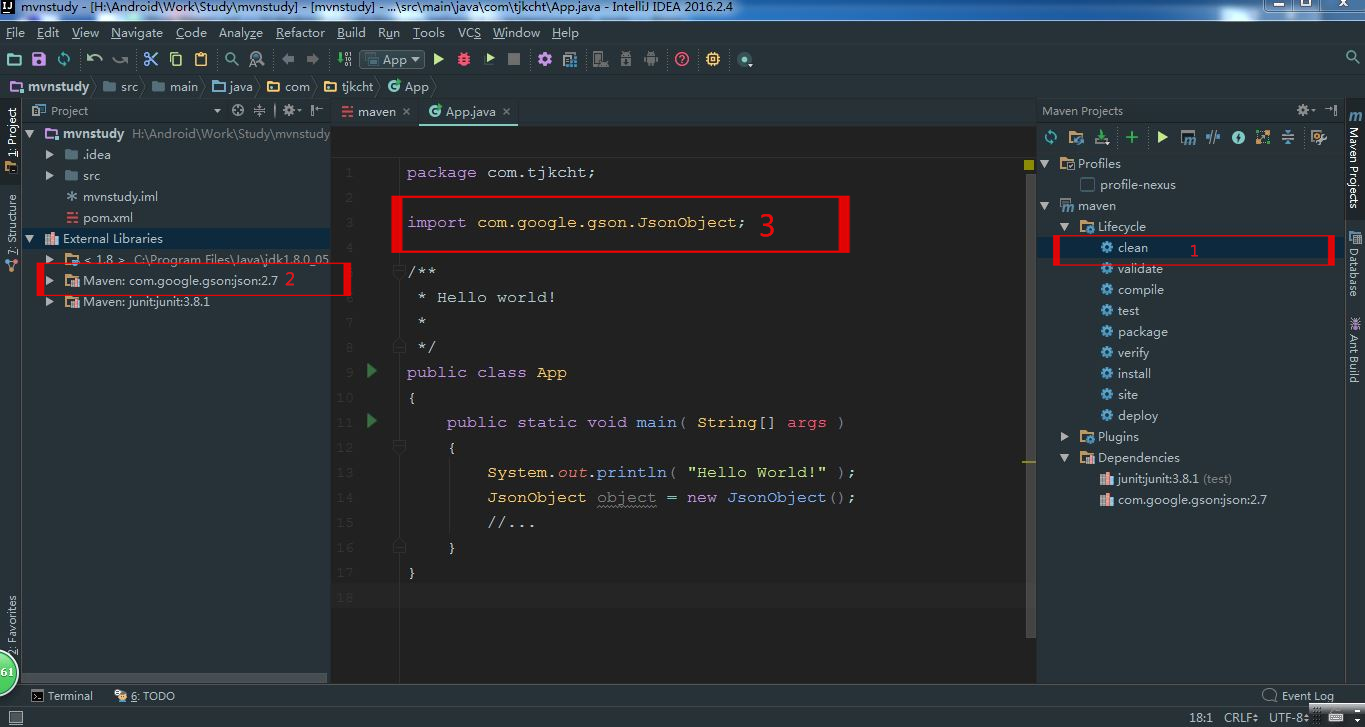Screen dimensions: 1365x727
Task: Open the Event Log button
Action: coord(1299,696)
